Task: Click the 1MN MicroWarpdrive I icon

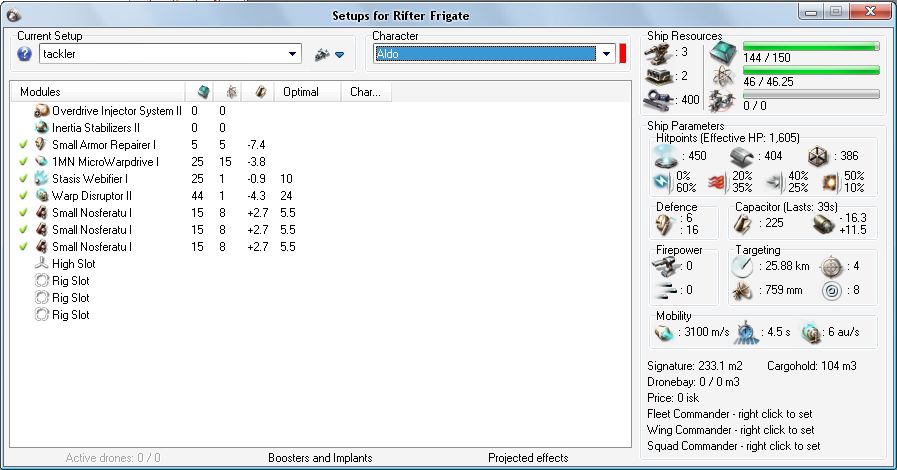Action: point(41,162)
